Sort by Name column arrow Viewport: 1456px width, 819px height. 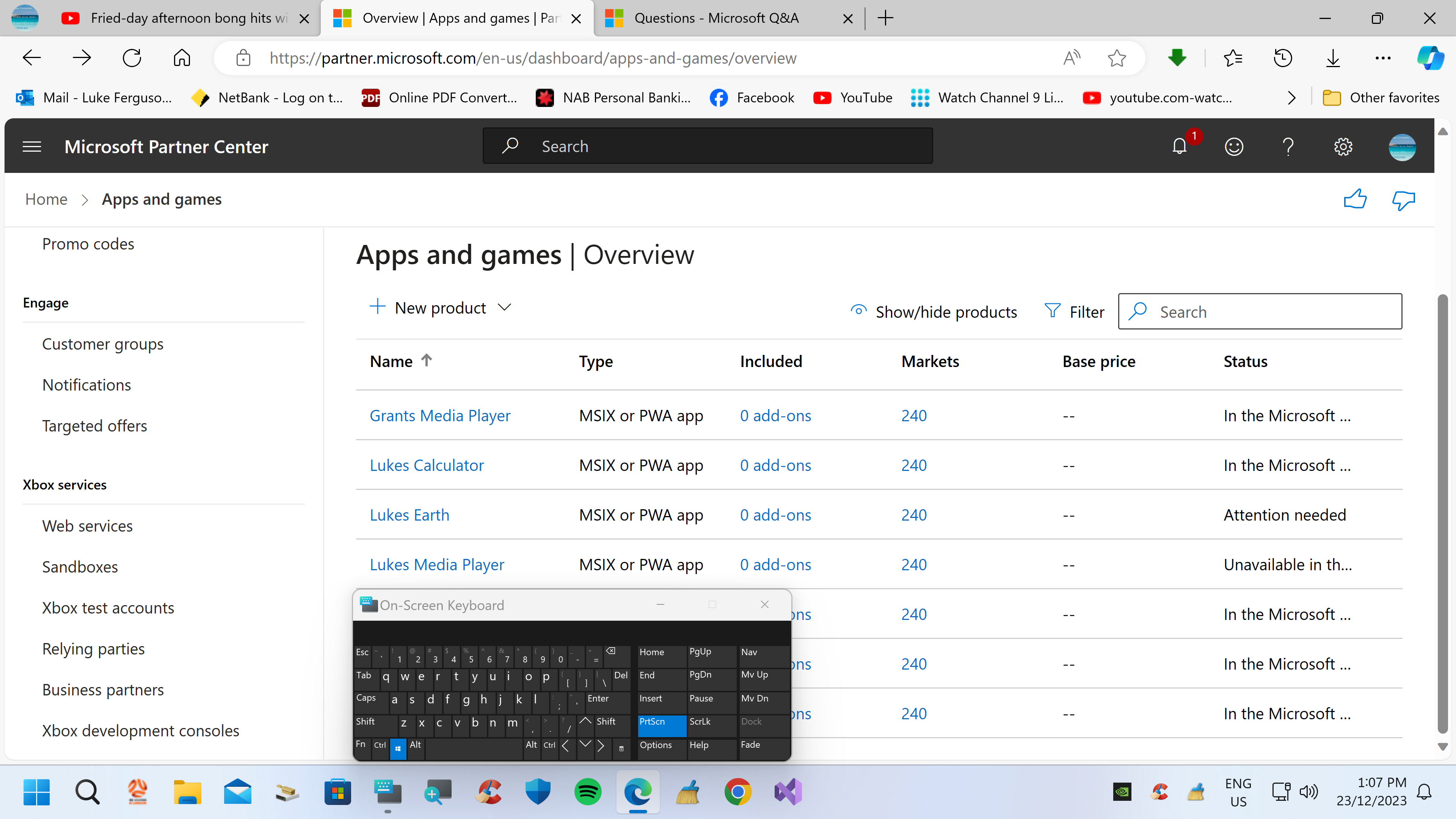tap(427, 360)
